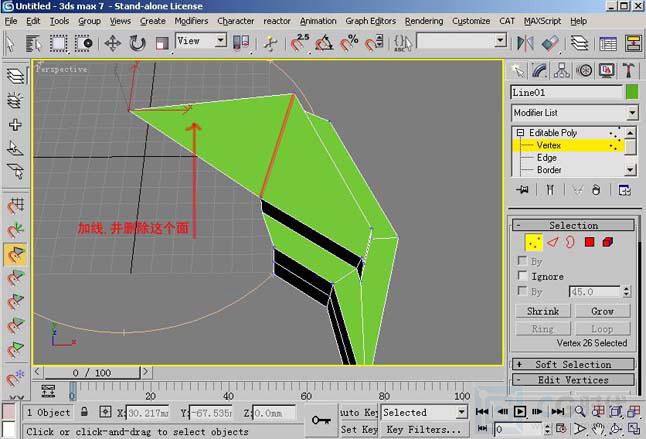Select the Vertex selection level icon
The height and width of the screenshot is (439, 646).
[534, 242]
